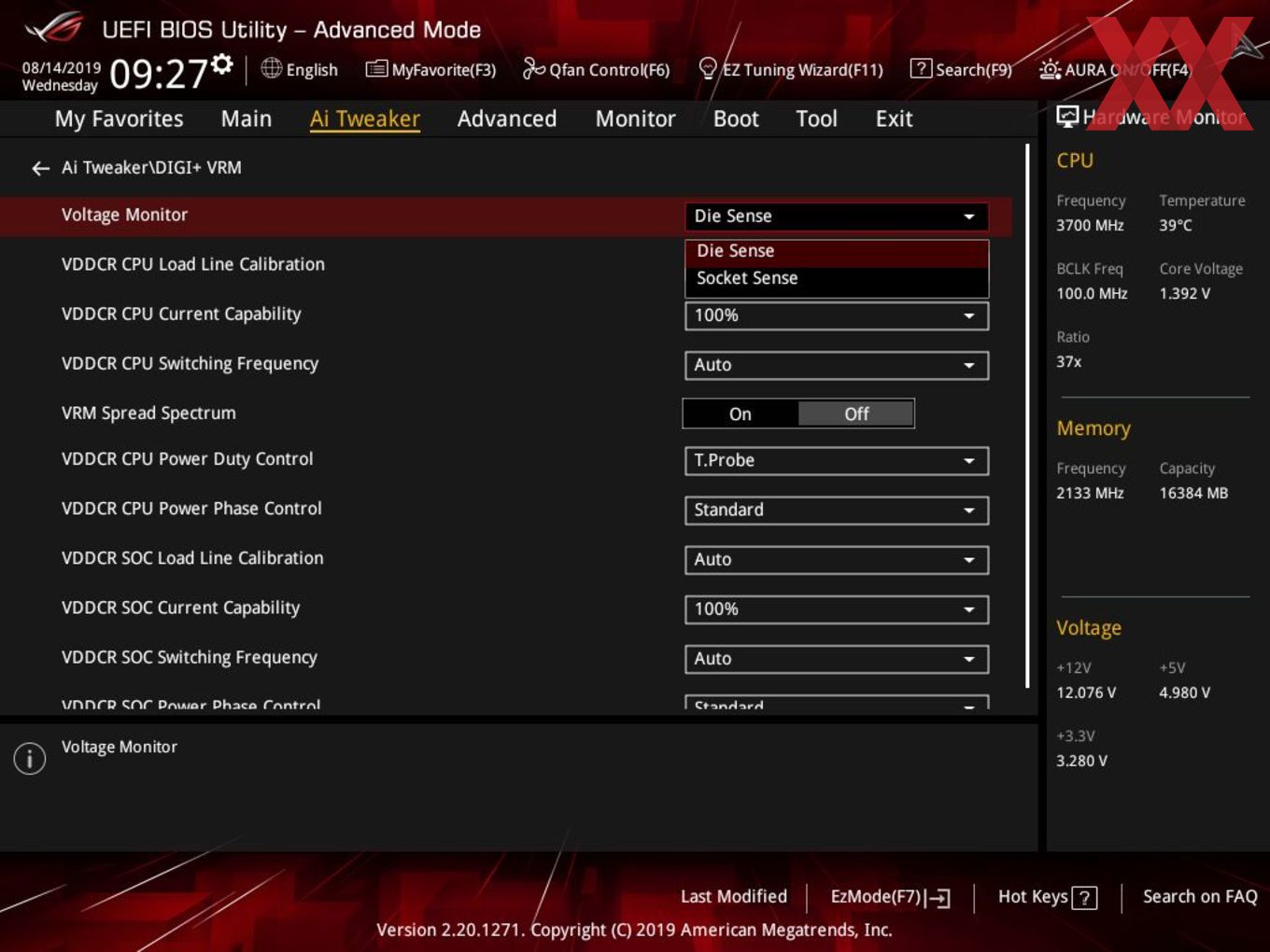Switch to Boot tab
1270x952 pixels.
point(736,119)
